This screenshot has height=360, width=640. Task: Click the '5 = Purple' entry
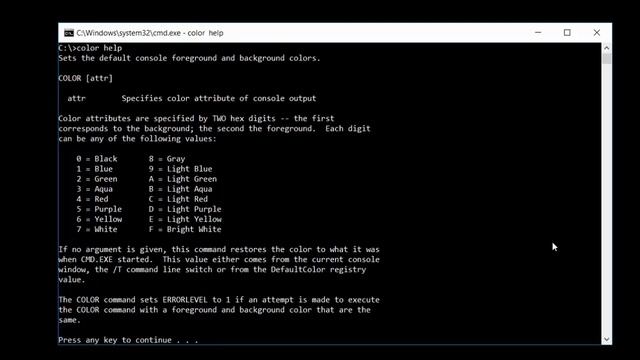(99, 209)
